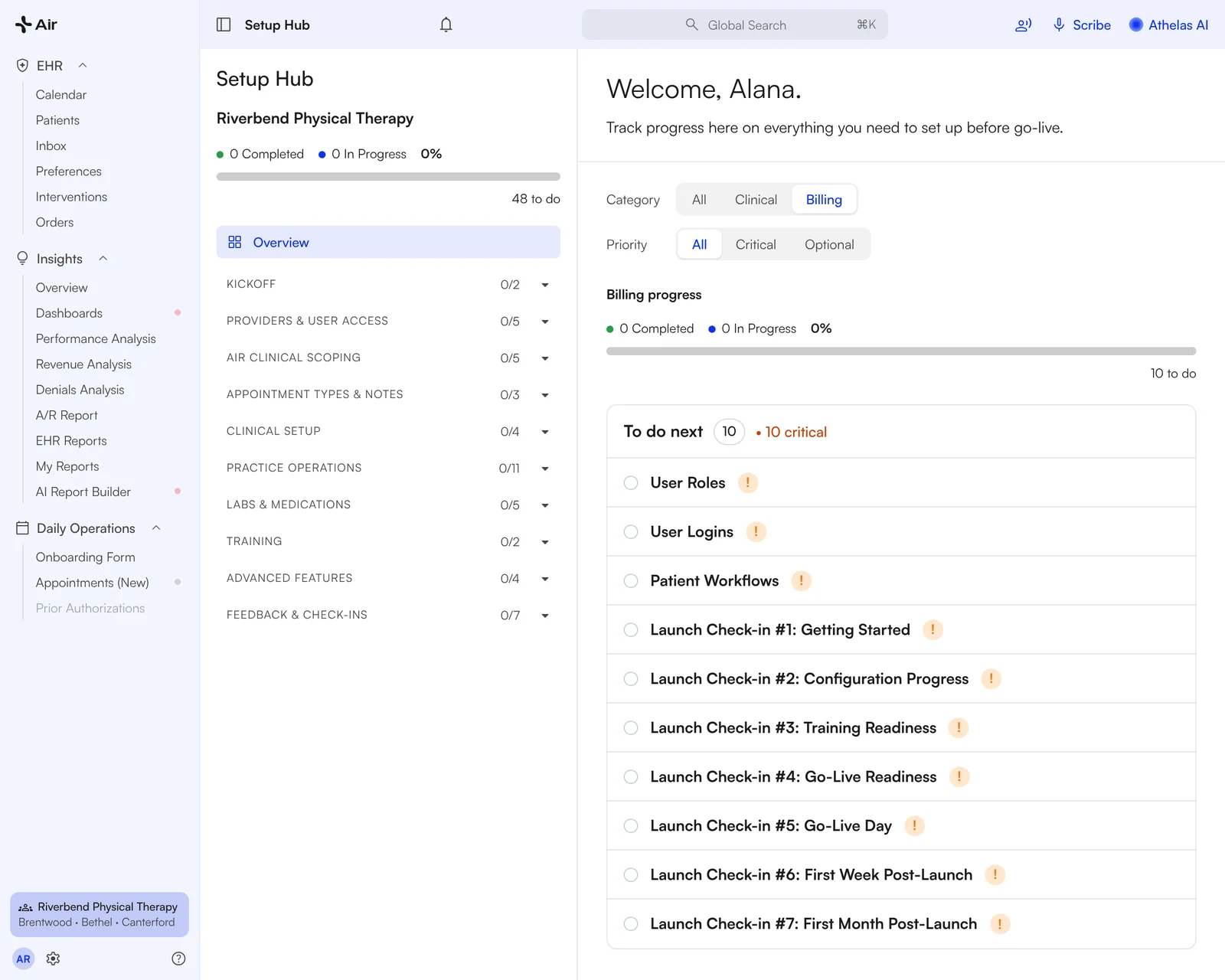Click the AR user avatar

point(24,959)
